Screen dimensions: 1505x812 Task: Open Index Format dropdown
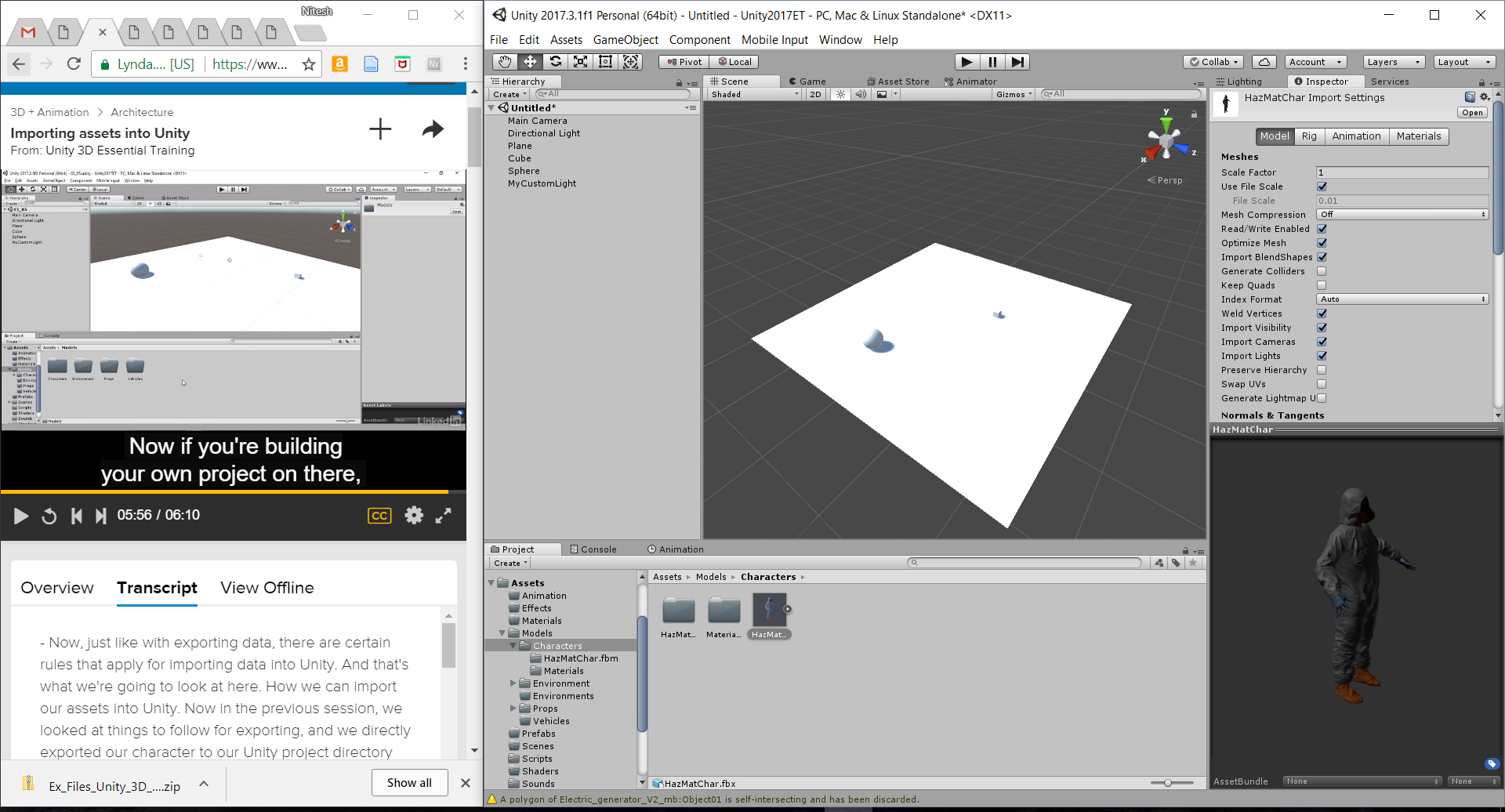(1402, 299)
